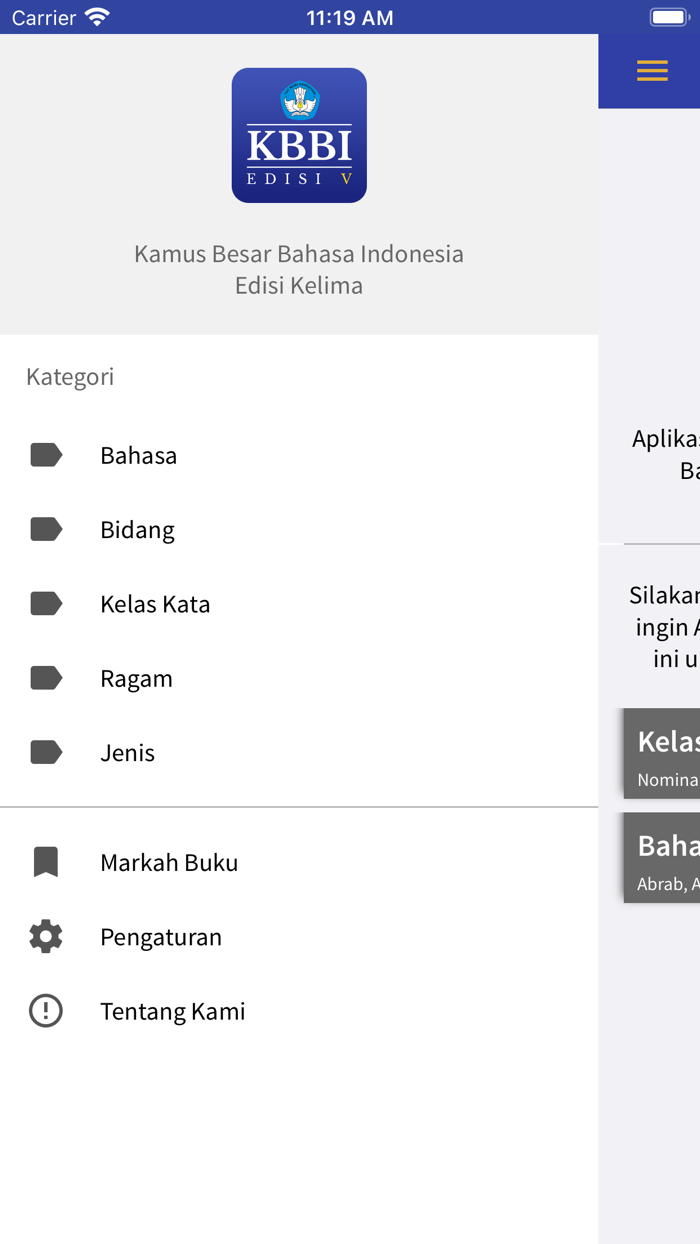This screenshot has width=700, height=1244.
Task: Select the tag icon for Kelas Kata
Action: click(x=46, y=603)
